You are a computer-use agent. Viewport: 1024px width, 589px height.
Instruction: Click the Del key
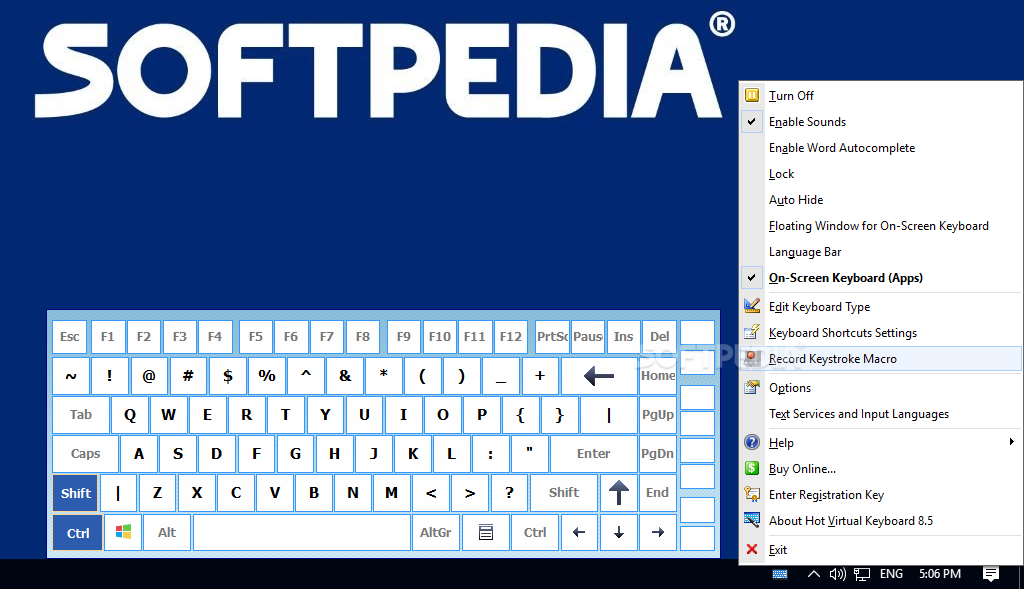coord(659,336)
